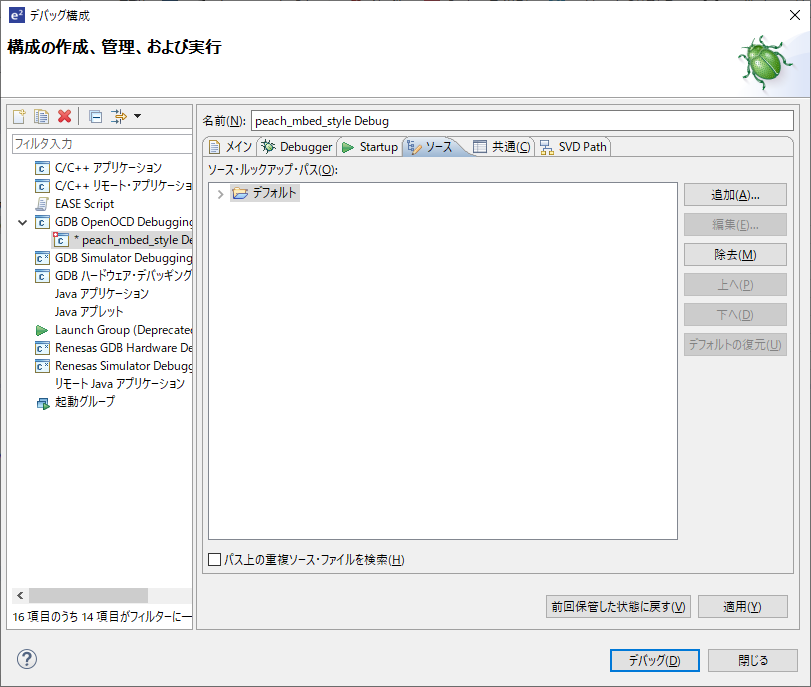Open the filter dropdown arrow in toolbar

[x=138, y=116]
